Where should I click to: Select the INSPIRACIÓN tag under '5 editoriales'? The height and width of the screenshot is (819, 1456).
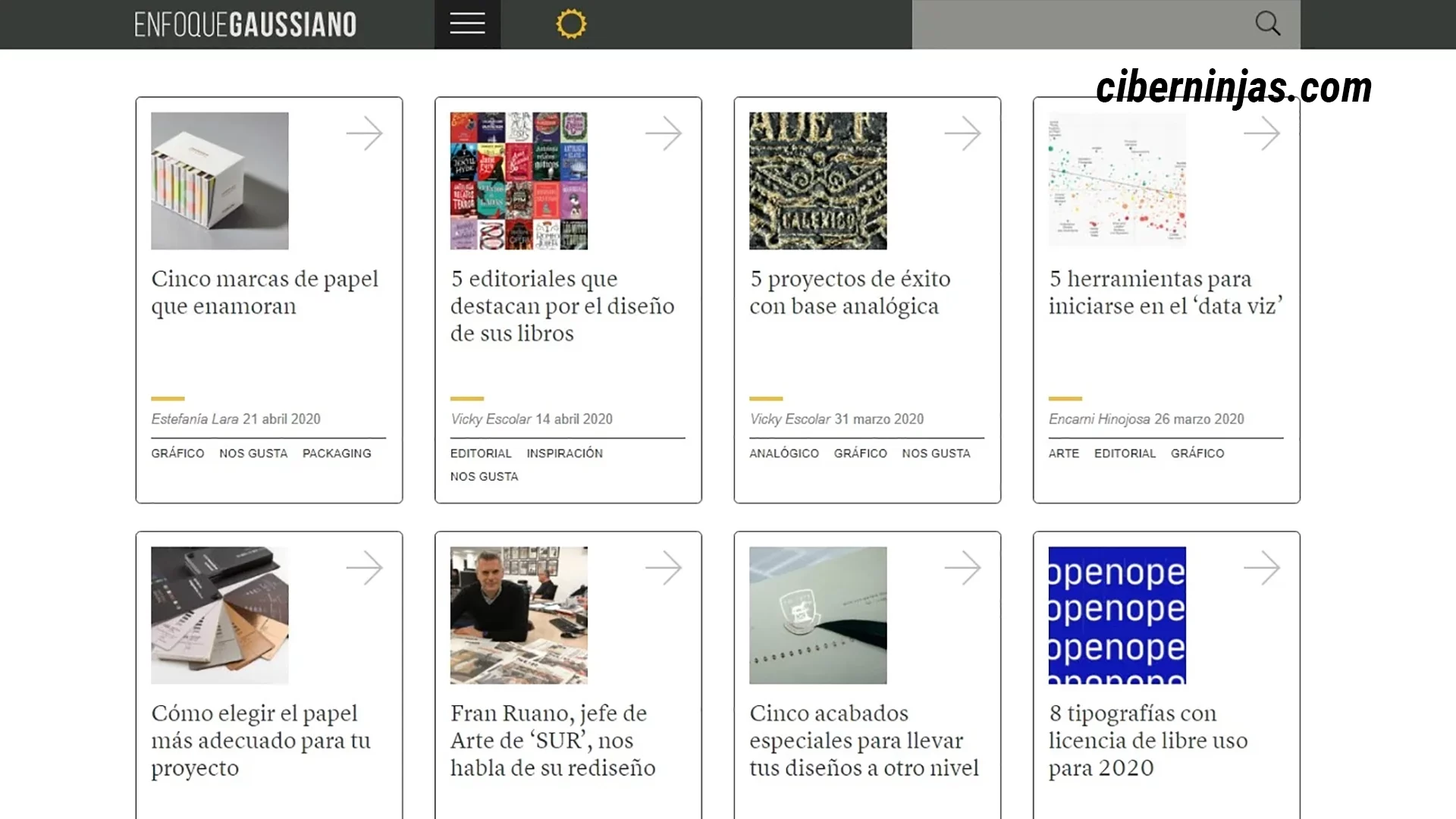tap(564, 453)
